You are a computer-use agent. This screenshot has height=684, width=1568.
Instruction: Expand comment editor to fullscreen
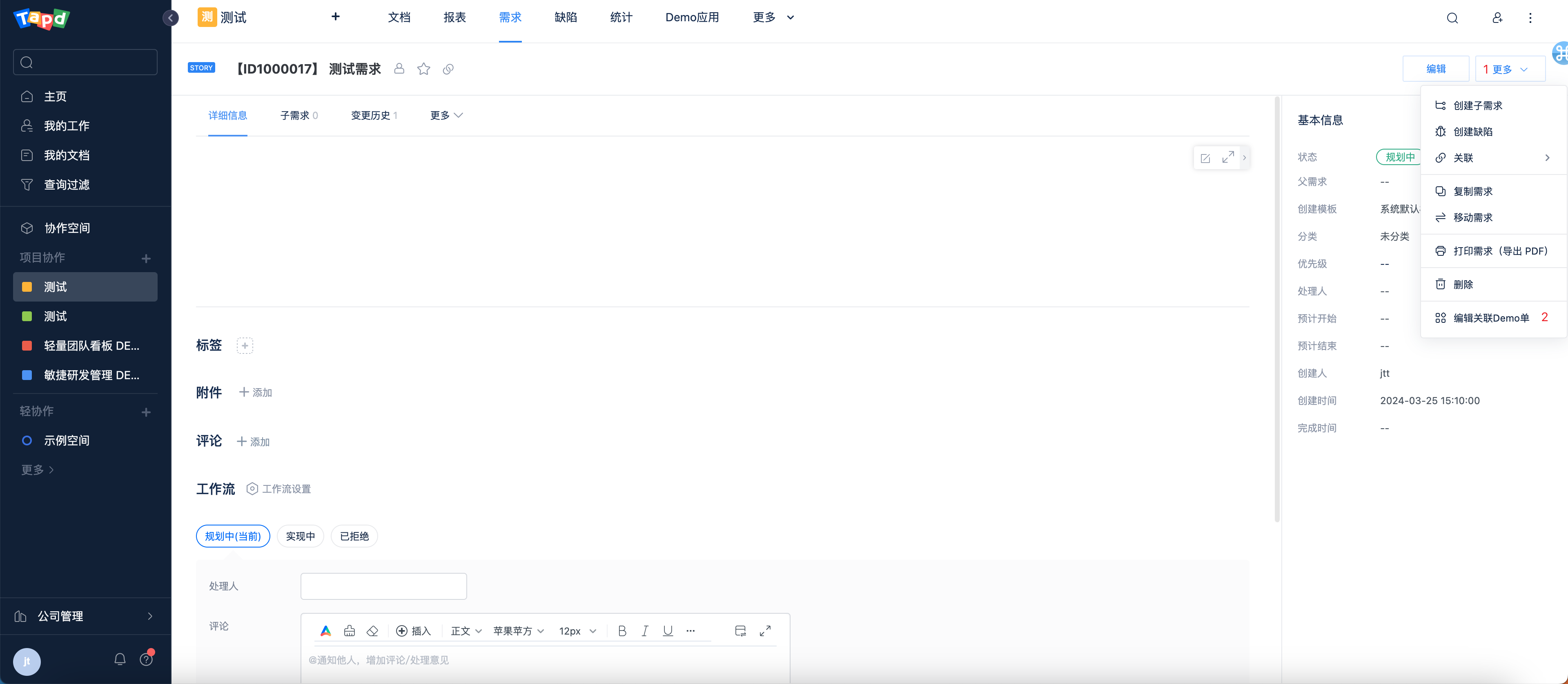765,631
